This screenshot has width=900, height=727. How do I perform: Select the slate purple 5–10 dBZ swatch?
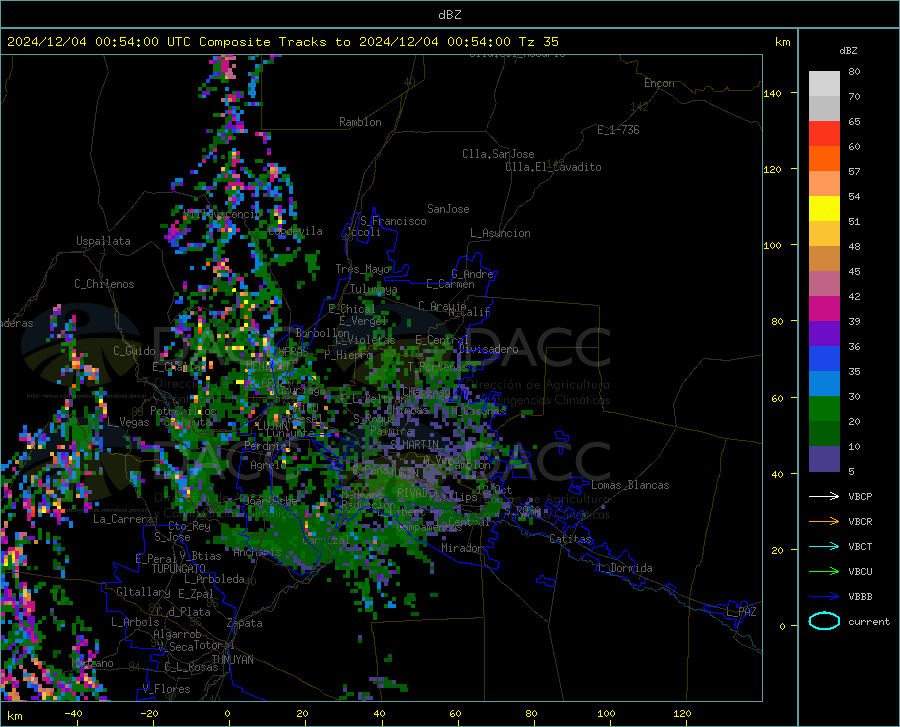pyautogui.click(x=824, y=459)
